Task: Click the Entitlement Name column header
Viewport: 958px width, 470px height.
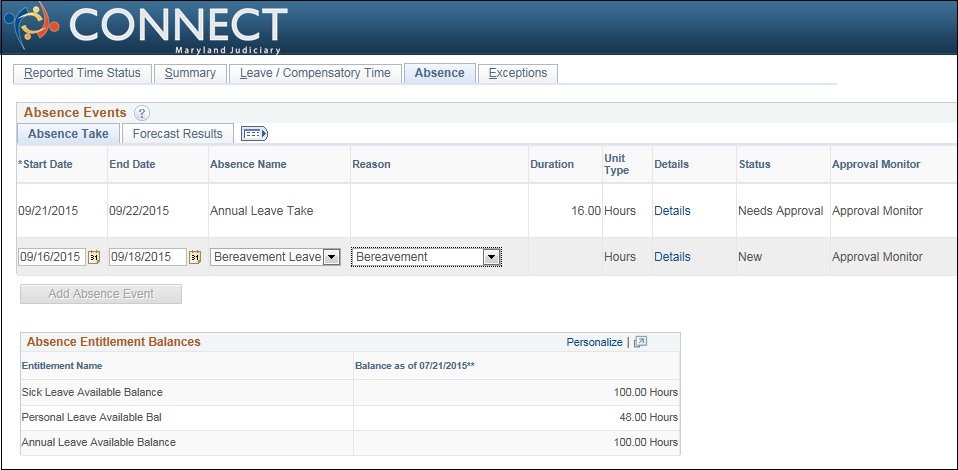Action: point(62,366)
